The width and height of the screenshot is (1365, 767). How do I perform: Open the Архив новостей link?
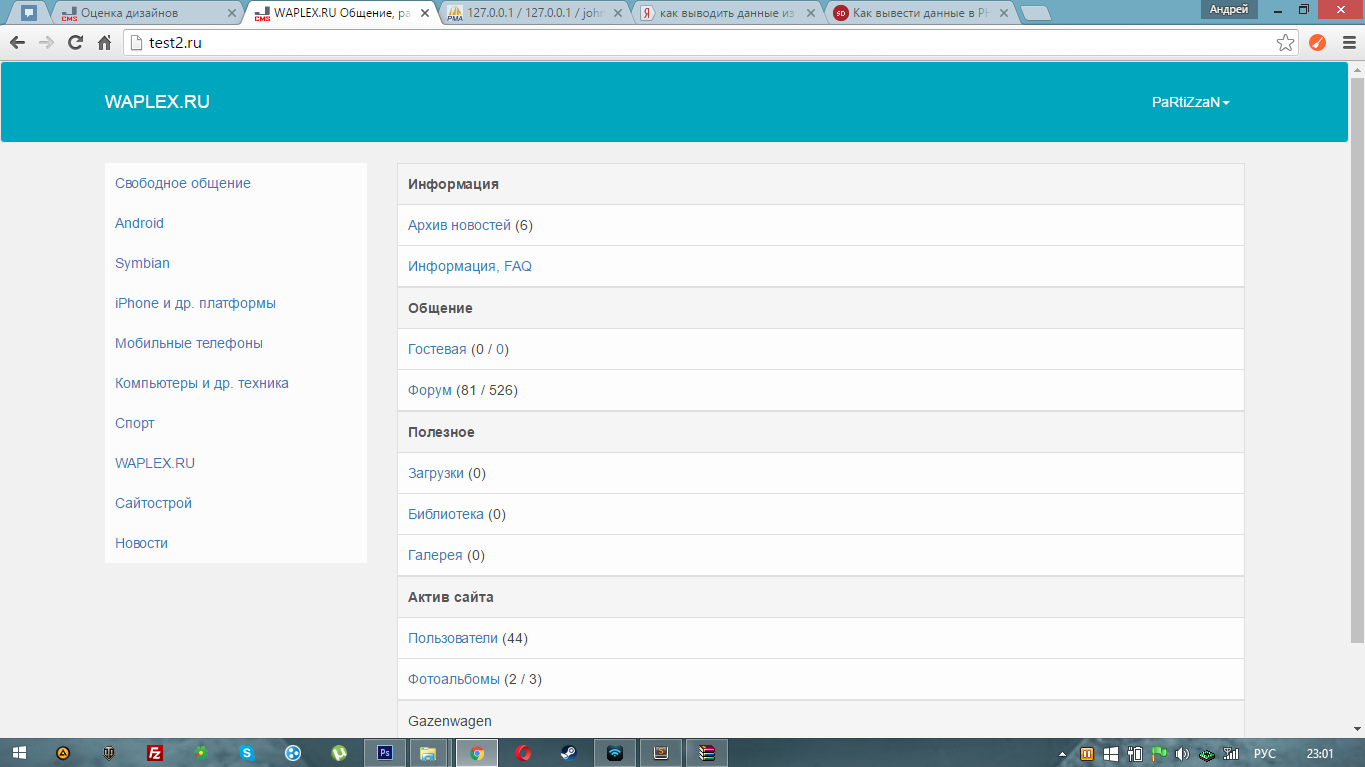point(459,225)
